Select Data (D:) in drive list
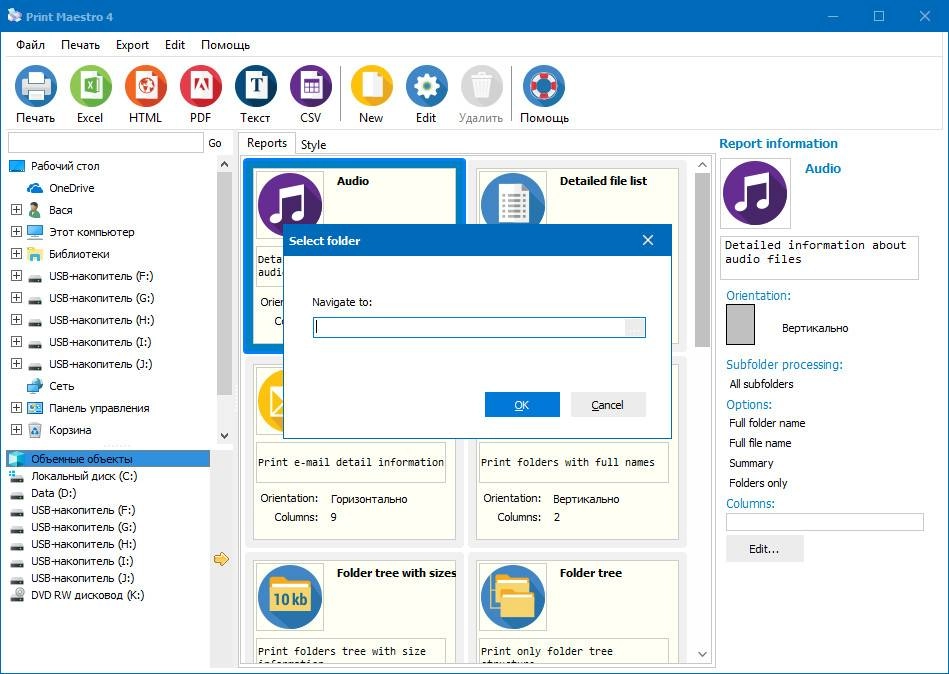 pos(54,493)
